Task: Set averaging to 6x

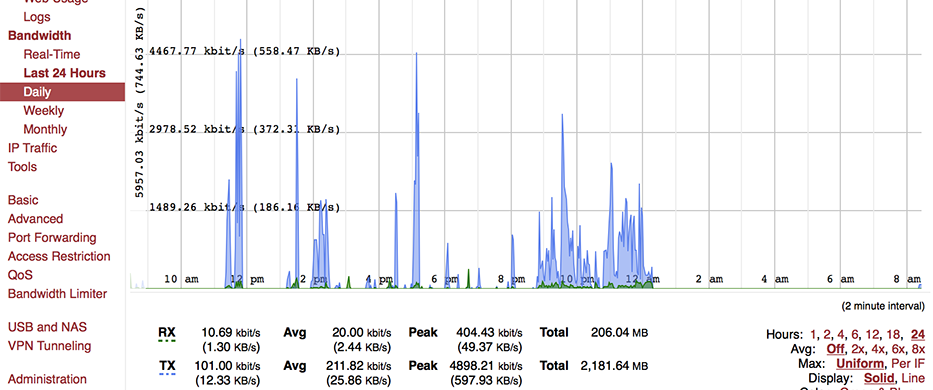Action: tap(898, 349)
